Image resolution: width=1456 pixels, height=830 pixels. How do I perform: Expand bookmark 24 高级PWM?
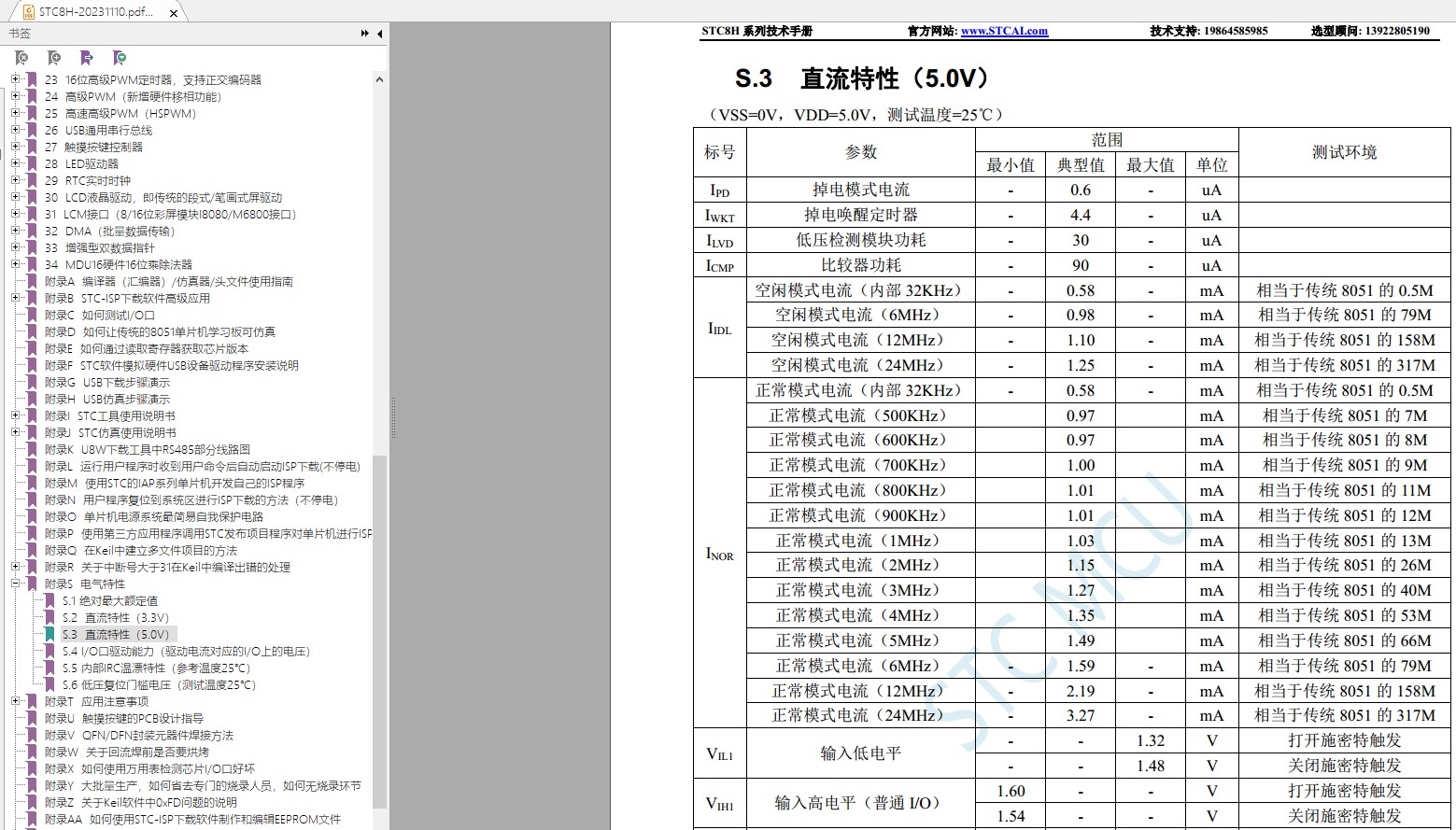point(15,96)
